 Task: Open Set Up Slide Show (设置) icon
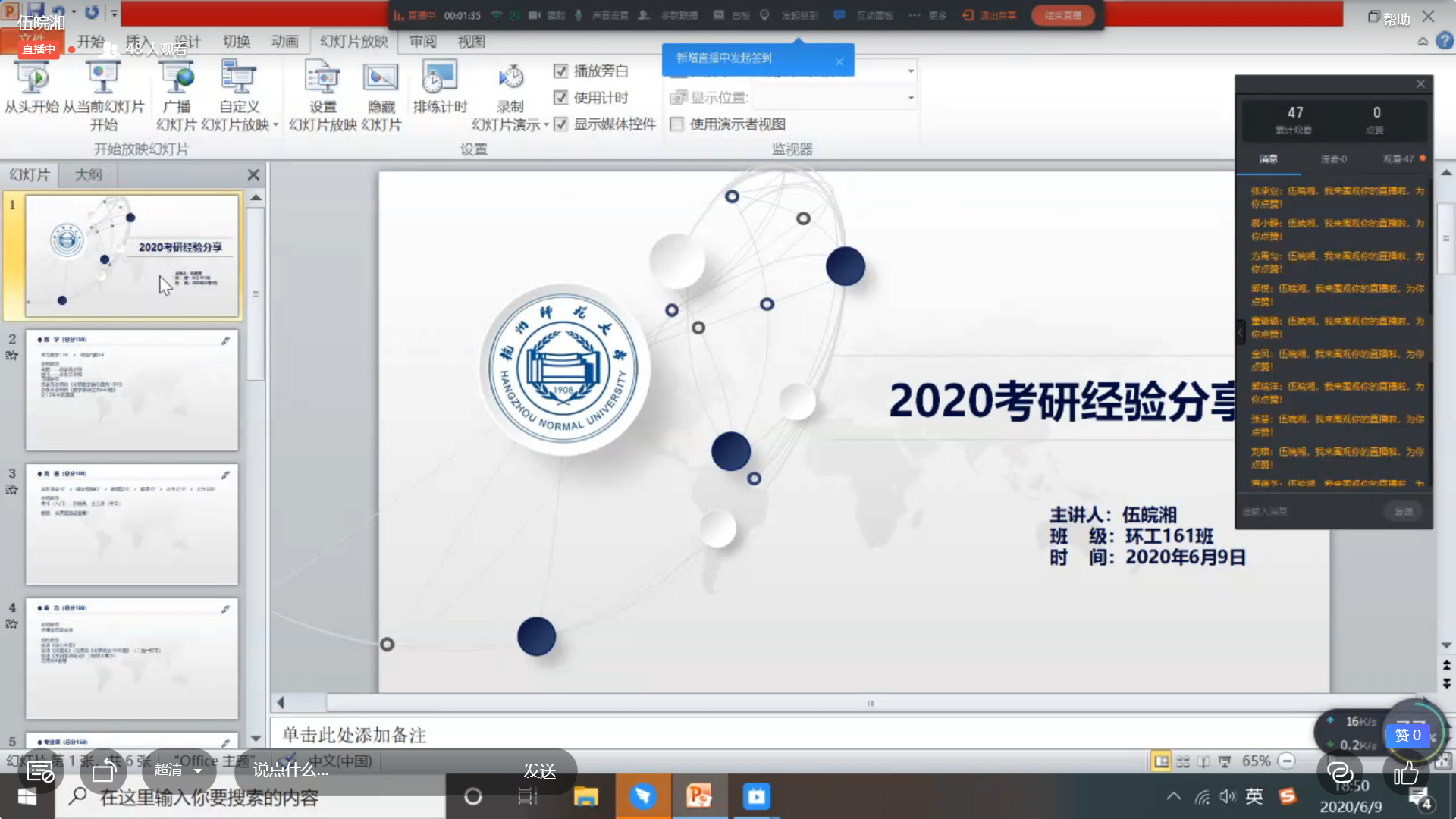point(322,77)
